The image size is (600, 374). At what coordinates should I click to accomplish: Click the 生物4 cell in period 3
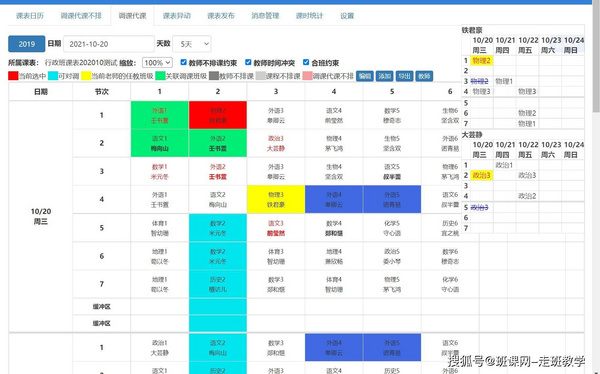334,171
